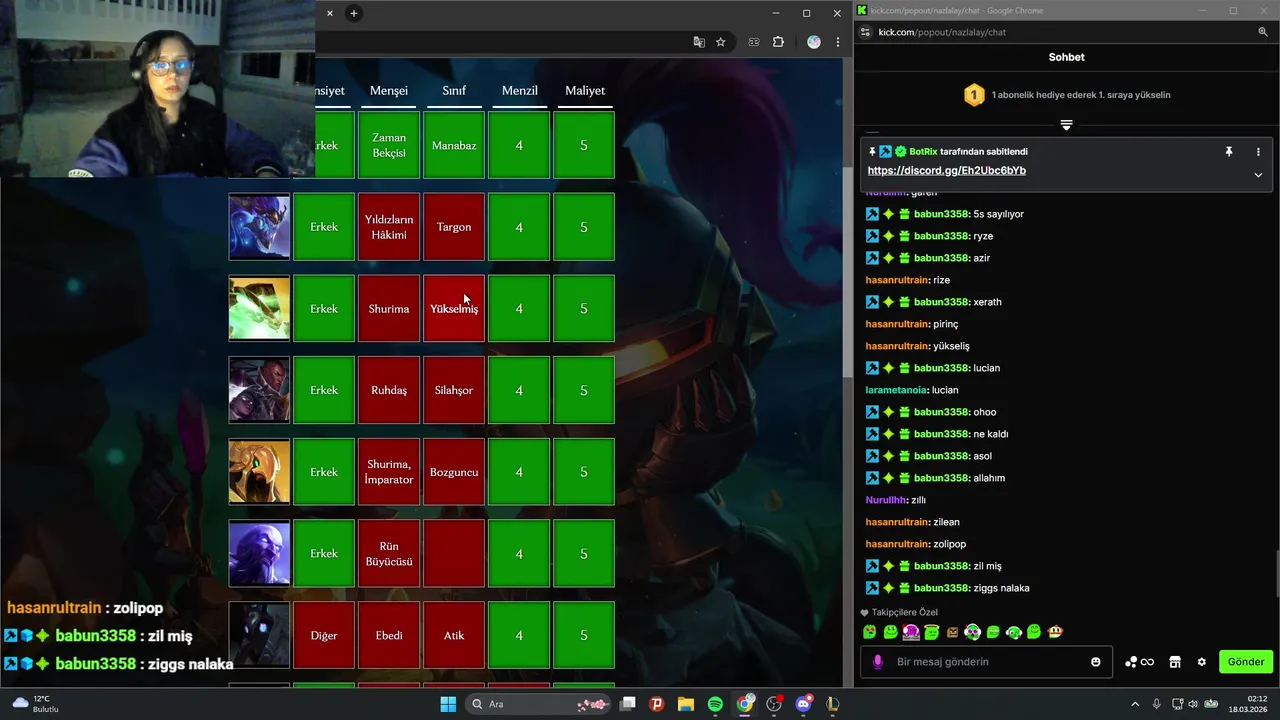Focus the 'Bir mesaj gönderin' input
Viewport: 1280px width, 720px height.
[x=985, y=662]
